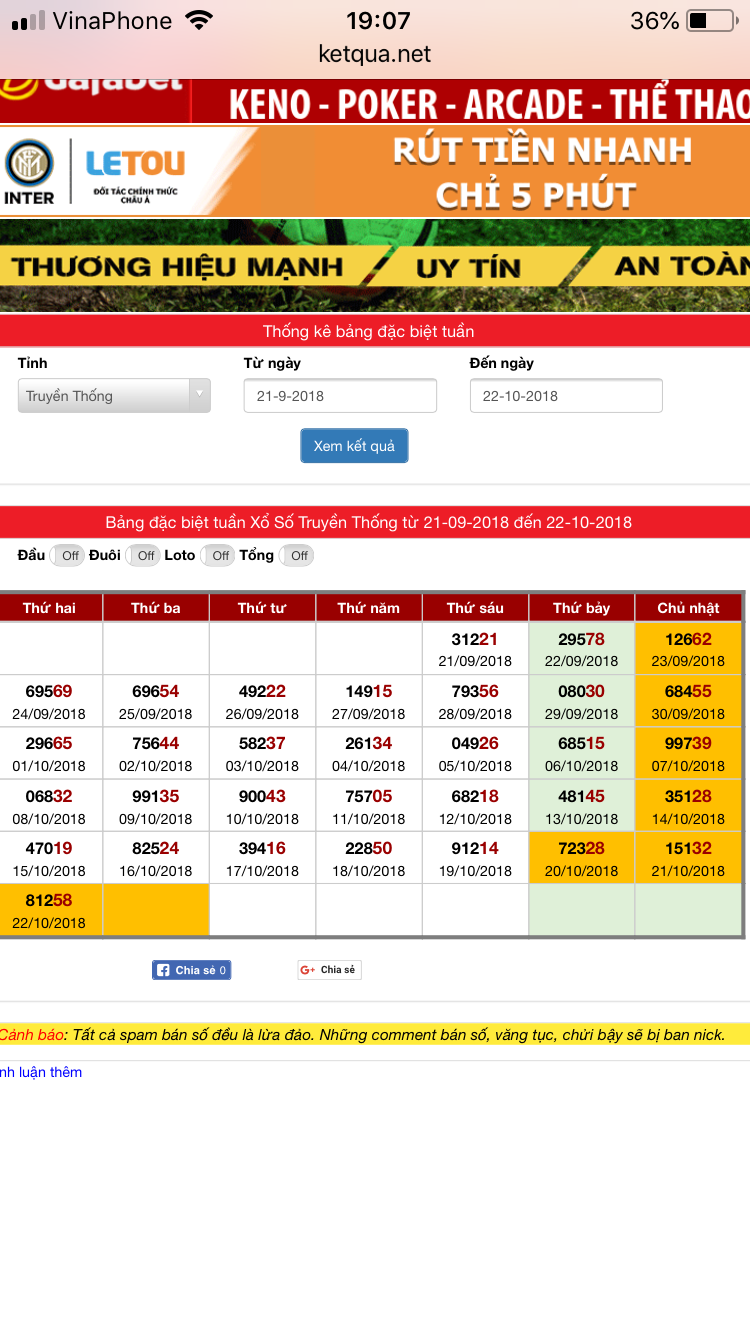The width and height of the screenshot is (750, 1334).
Task: Tap the Thương hiệu mạnh football banner
Action: tap(375, 266)
